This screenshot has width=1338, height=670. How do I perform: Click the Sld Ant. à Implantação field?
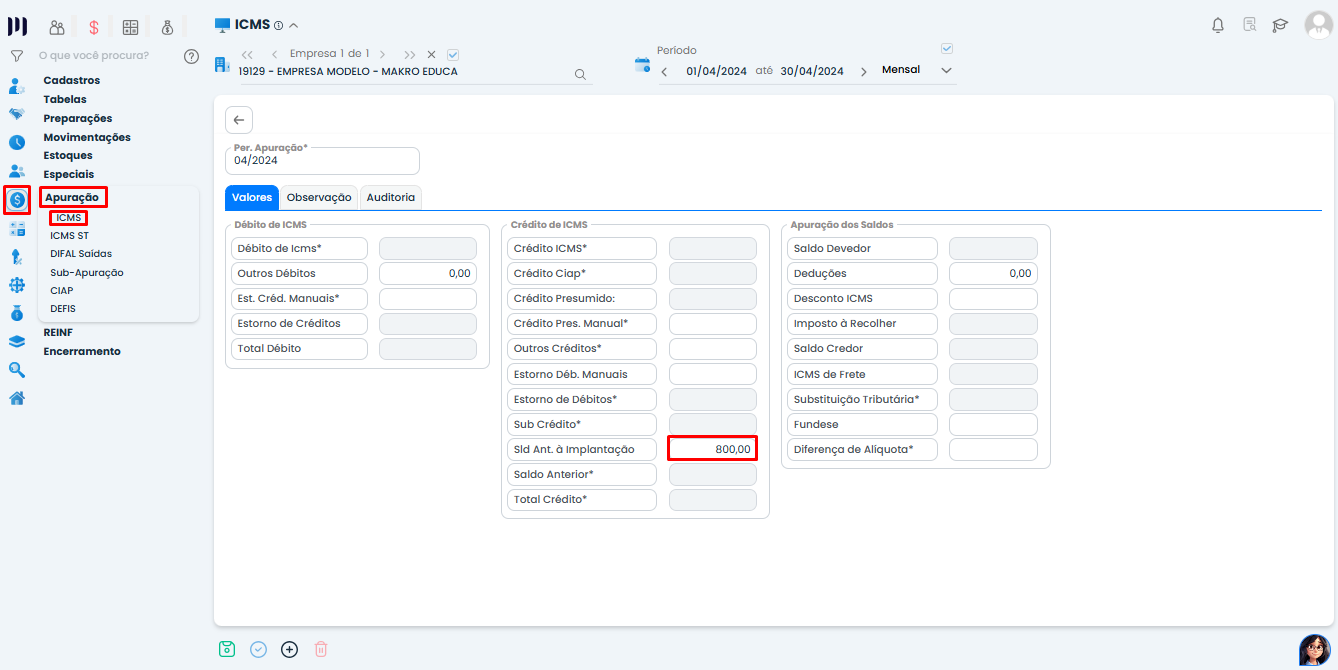712,449
